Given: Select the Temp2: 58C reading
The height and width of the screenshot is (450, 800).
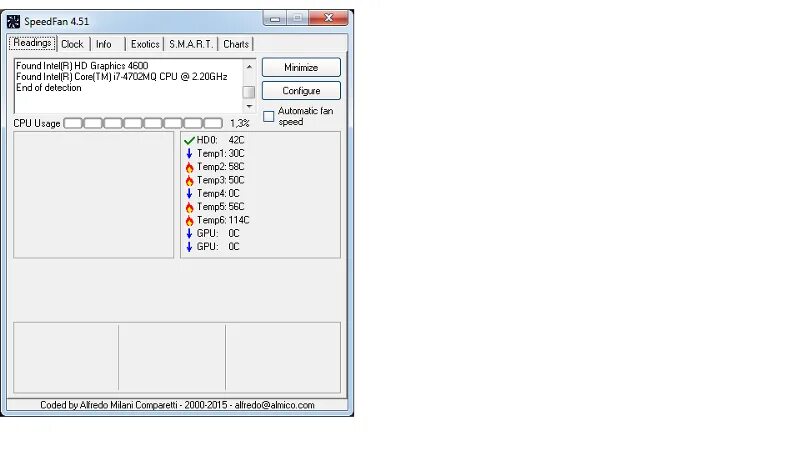Looking at the screenshot, I should pyautogui.click(x=220, y=167).
